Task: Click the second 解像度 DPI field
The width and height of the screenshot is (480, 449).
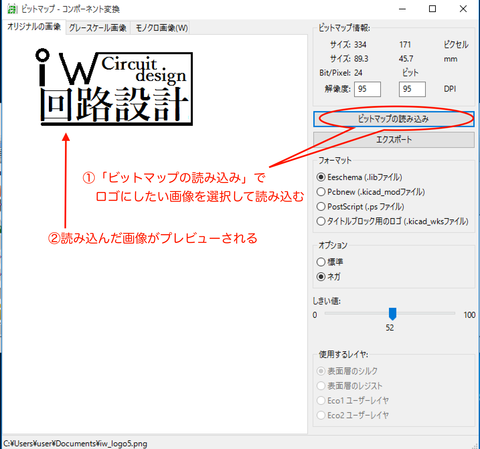Action: 412,89
